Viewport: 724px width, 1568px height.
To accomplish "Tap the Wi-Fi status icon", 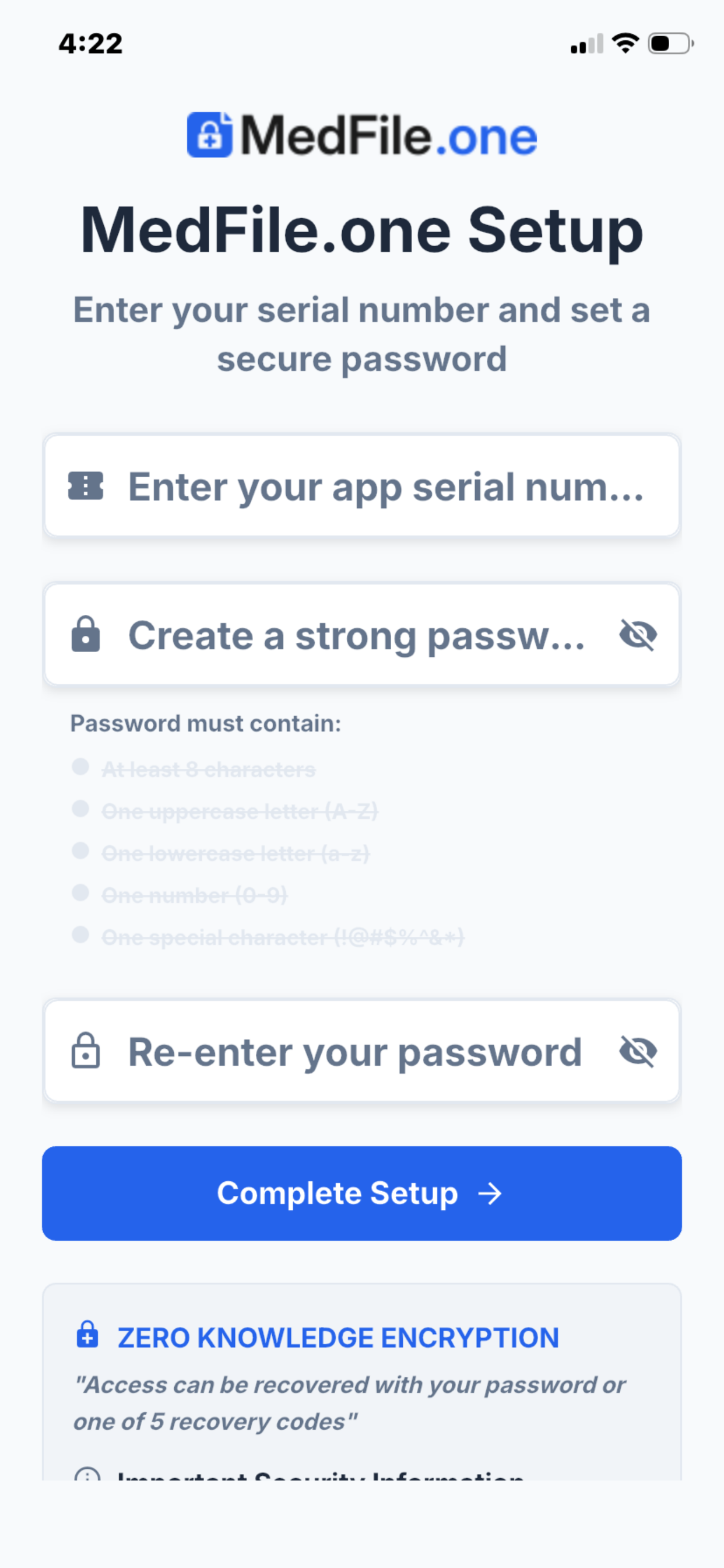I will point(625,43).
